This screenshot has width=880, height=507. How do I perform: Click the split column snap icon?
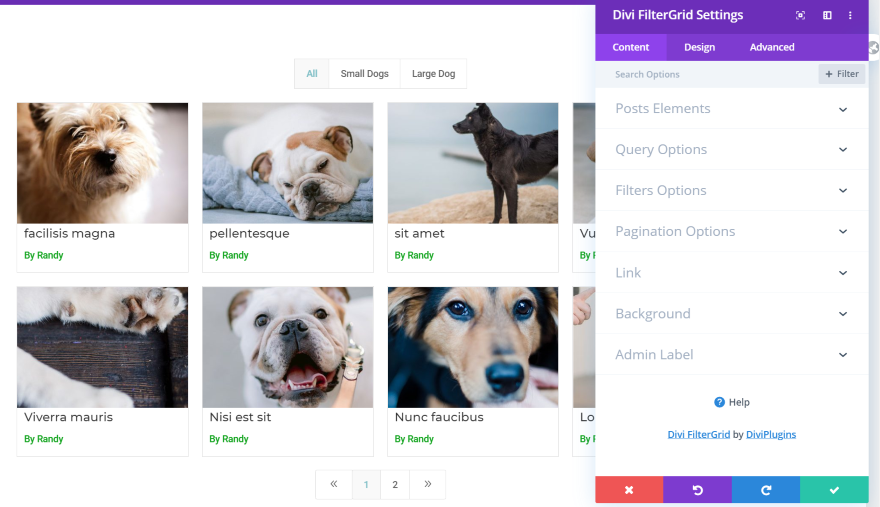click(827, 15)
